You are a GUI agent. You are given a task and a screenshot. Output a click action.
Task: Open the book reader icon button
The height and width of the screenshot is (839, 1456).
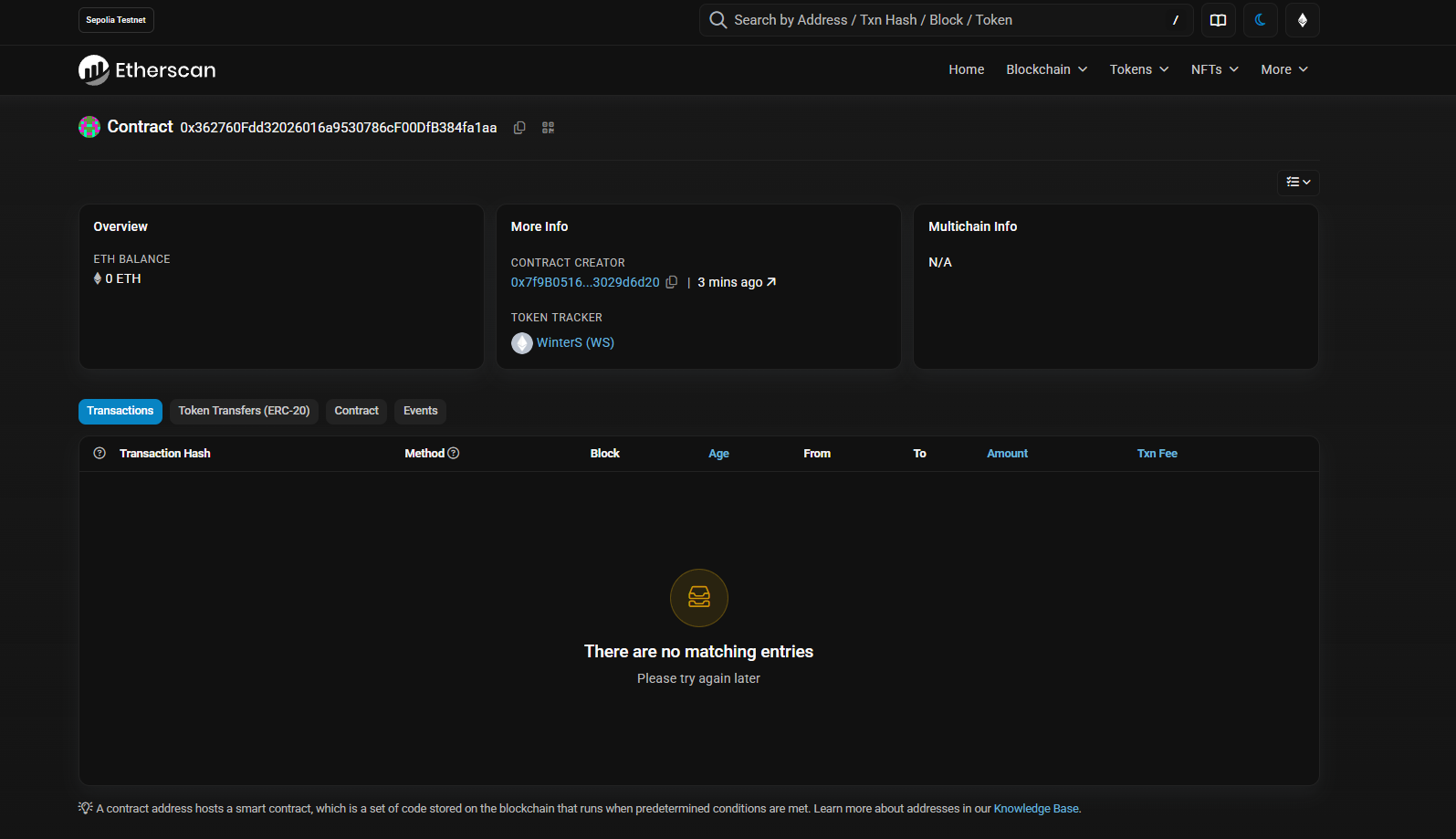tap(1218, 20)
